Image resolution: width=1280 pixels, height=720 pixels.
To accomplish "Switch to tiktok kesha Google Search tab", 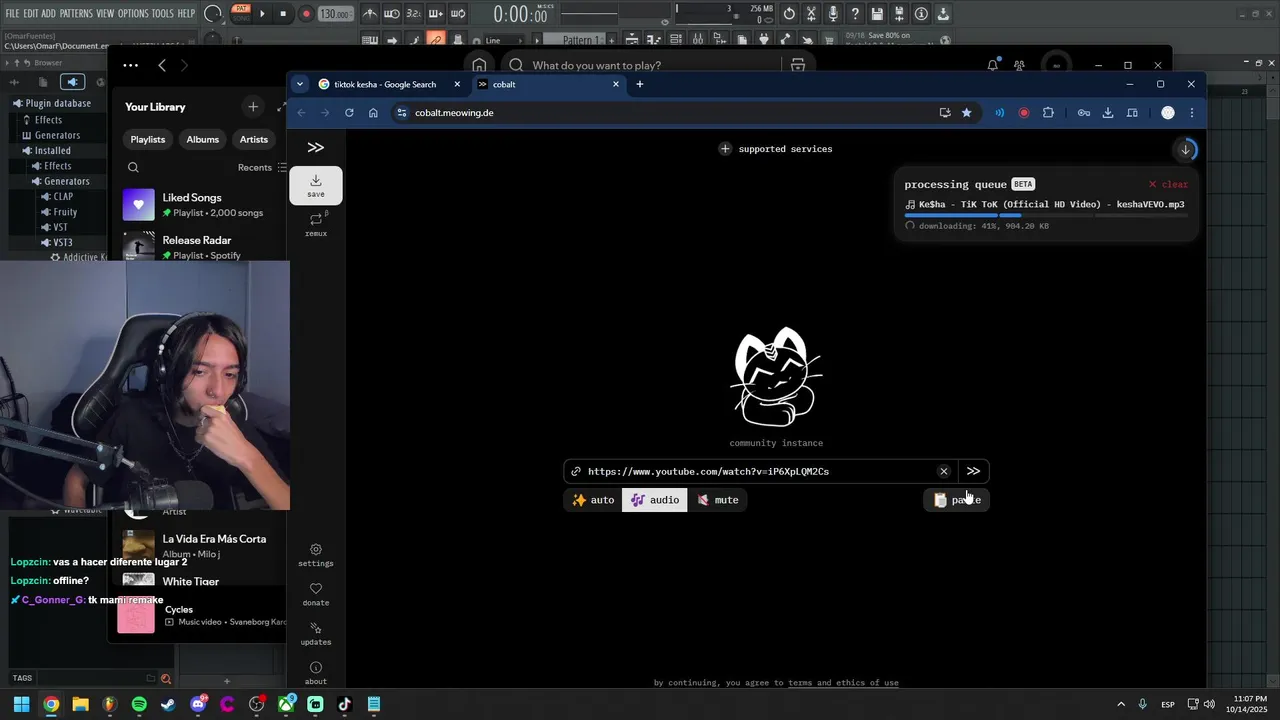I will point(390,84).
